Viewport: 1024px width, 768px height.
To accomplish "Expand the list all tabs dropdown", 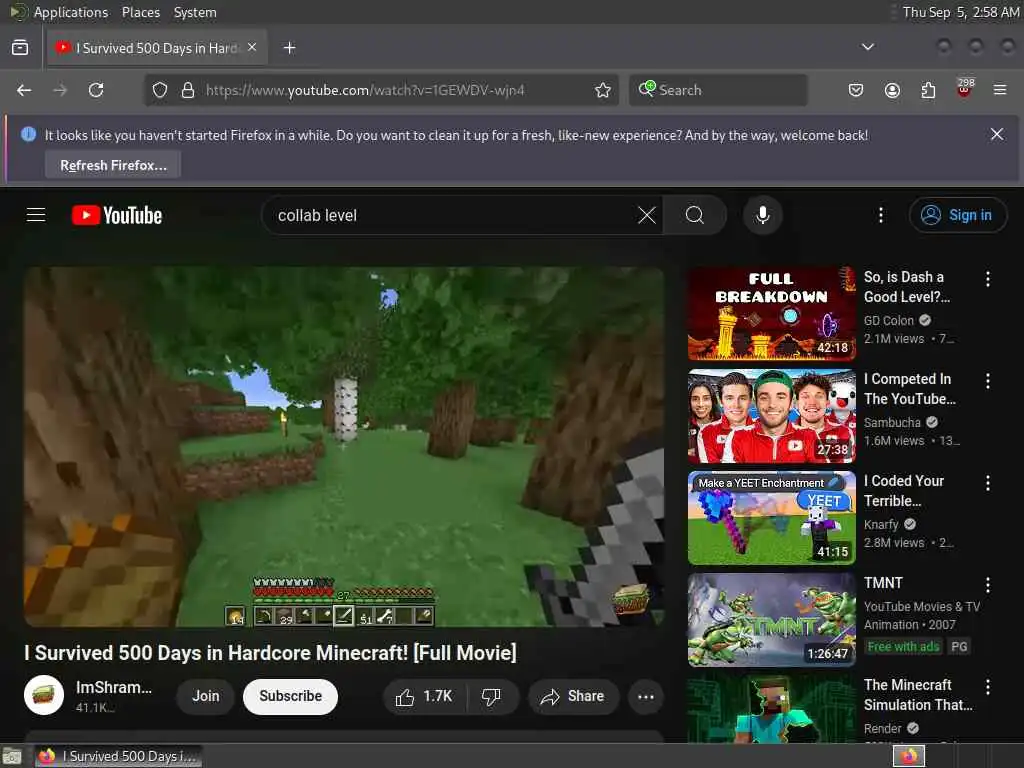I will point(867,47).
